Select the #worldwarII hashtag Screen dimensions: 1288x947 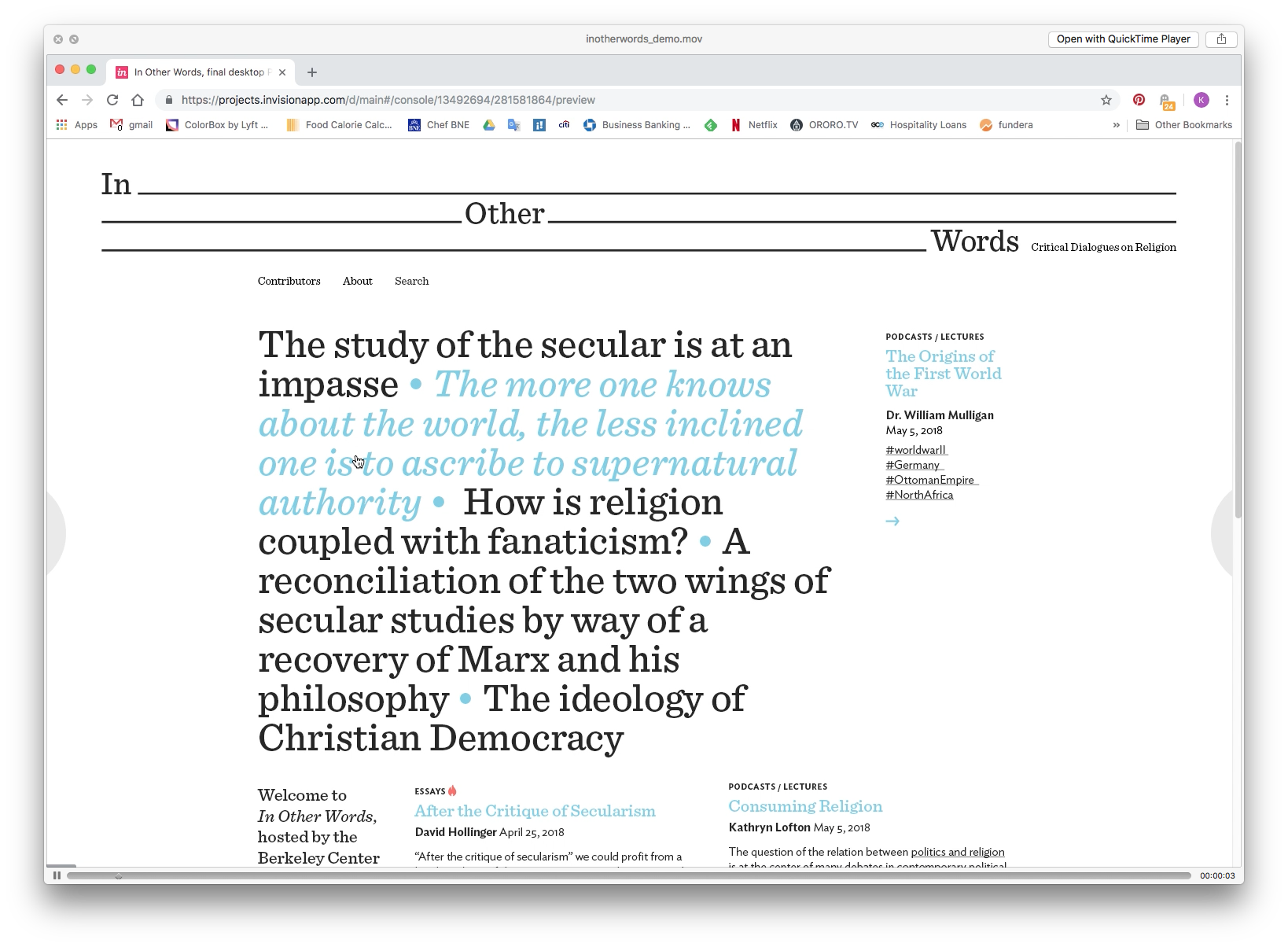coord(916,450)
